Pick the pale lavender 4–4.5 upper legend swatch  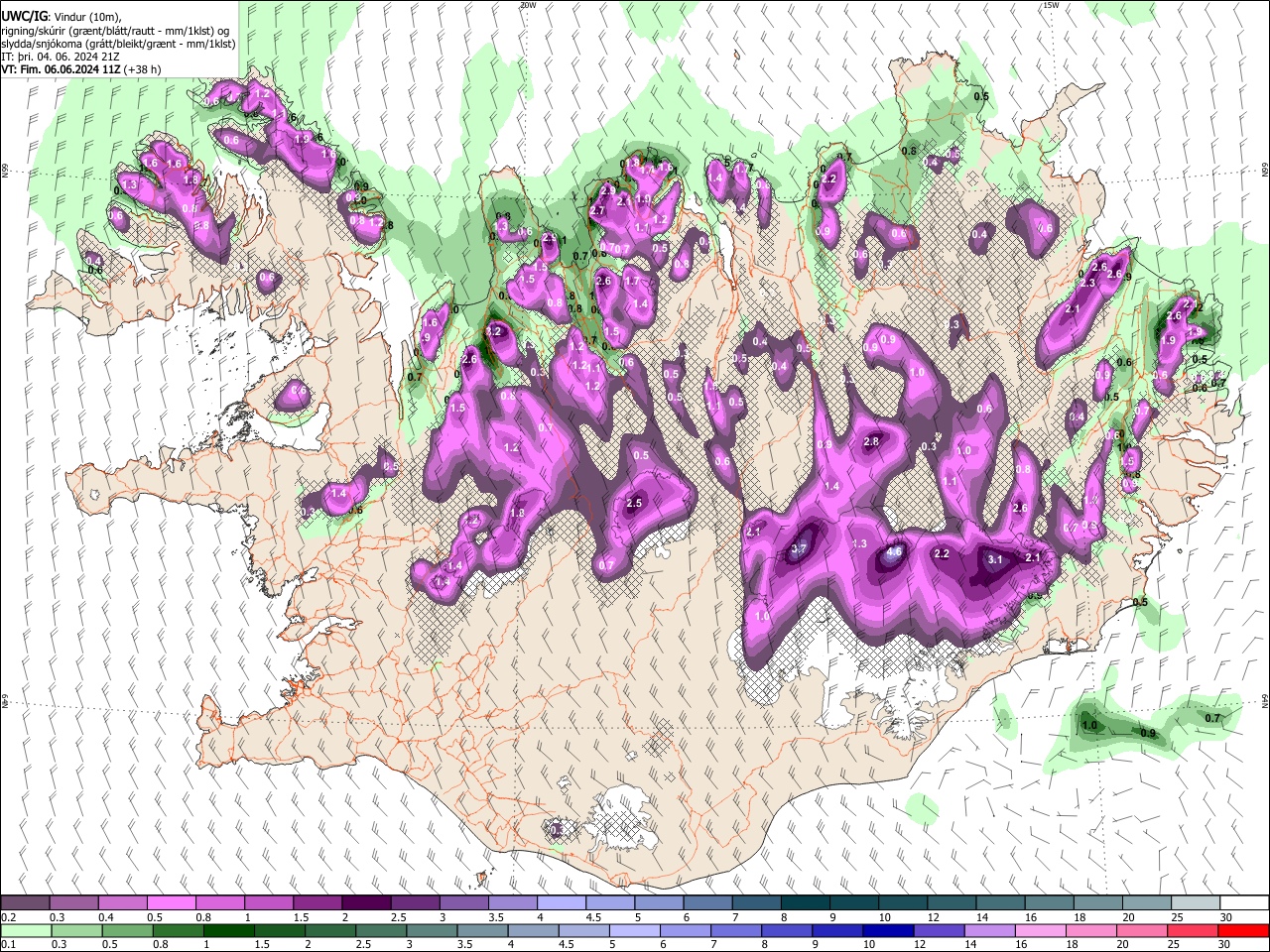562,903
